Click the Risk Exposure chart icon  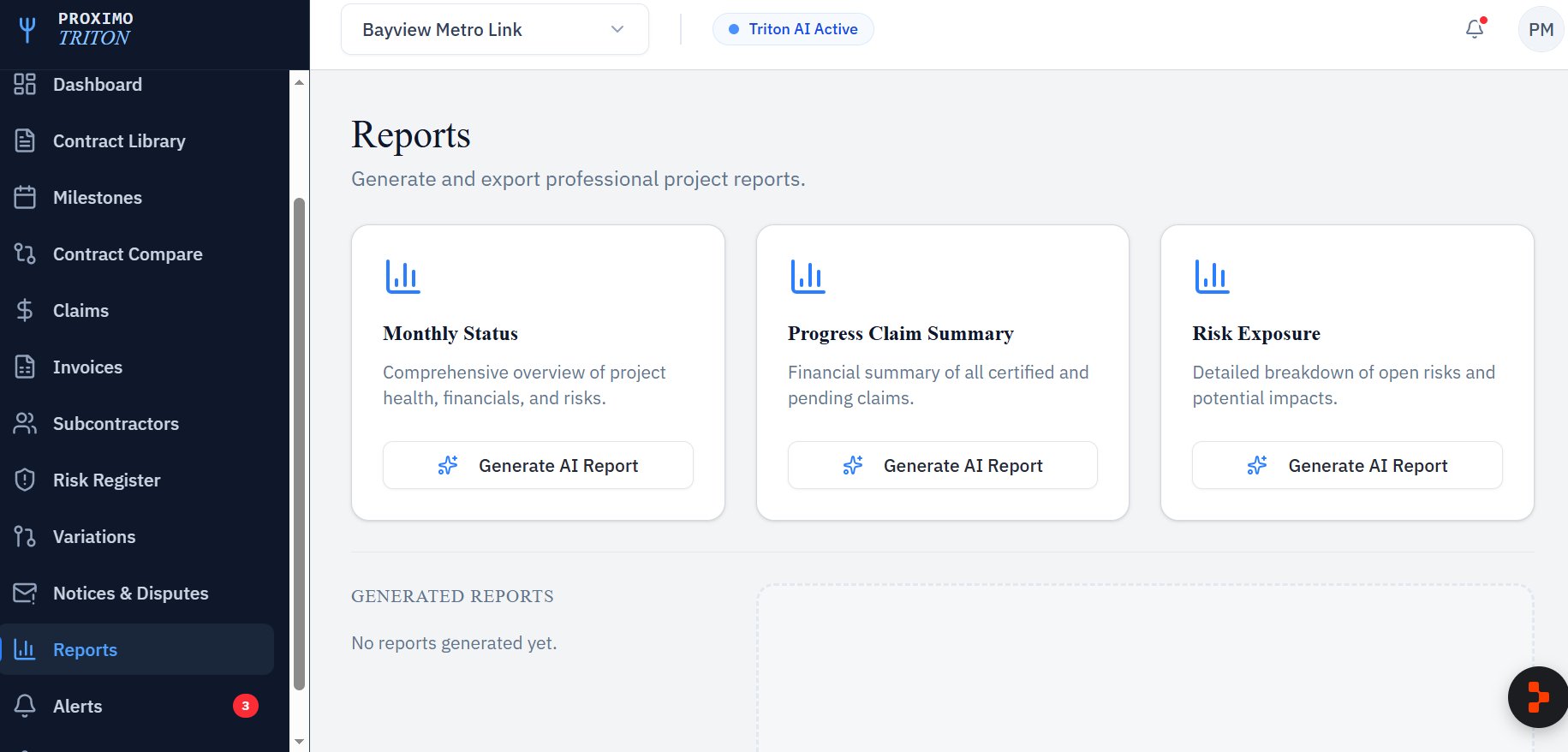coord(1212,277)
